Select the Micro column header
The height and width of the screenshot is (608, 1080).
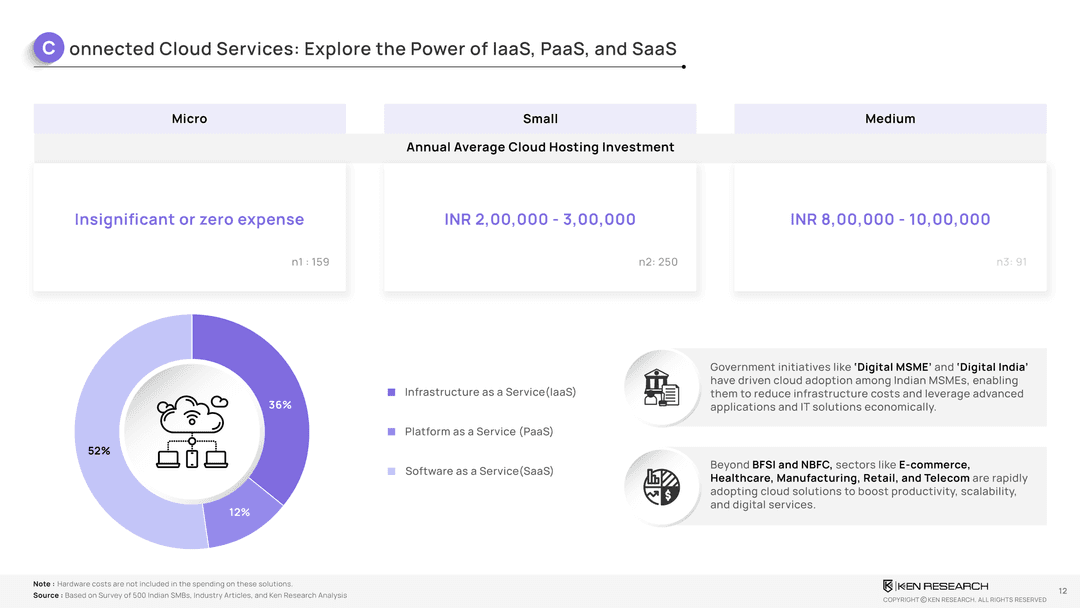pos(189,119)
